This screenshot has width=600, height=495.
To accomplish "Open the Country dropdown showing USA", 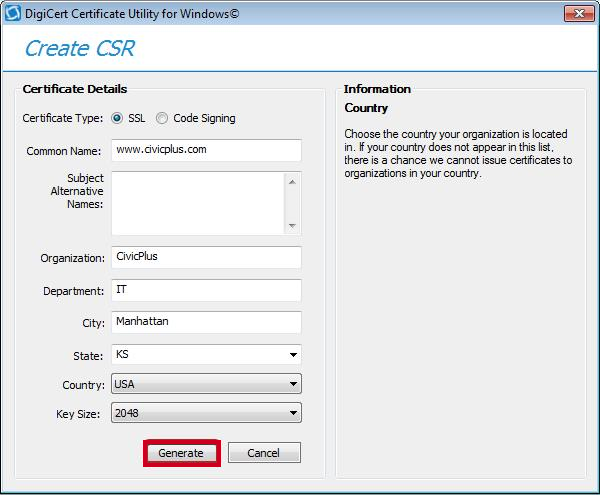I will click(x=206, y=384).
